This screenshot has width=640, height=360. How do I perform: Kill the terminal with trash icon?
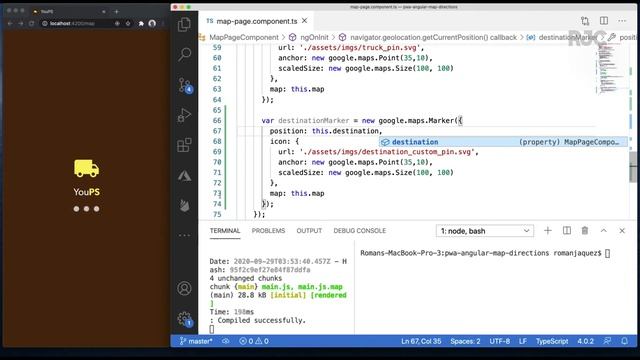pyautogui.click(x=585, y=231)
